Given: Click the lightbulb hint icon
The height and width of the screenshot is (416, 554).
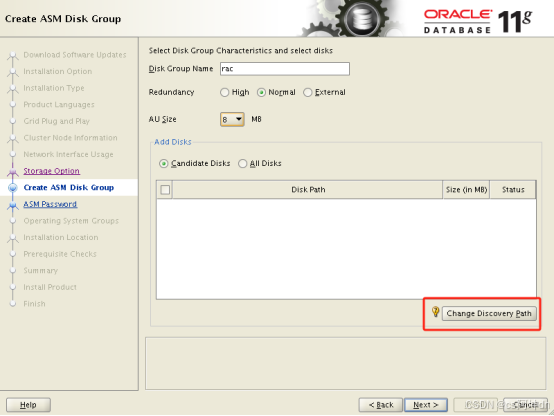Looking at the screenshot, I should 435,312.
